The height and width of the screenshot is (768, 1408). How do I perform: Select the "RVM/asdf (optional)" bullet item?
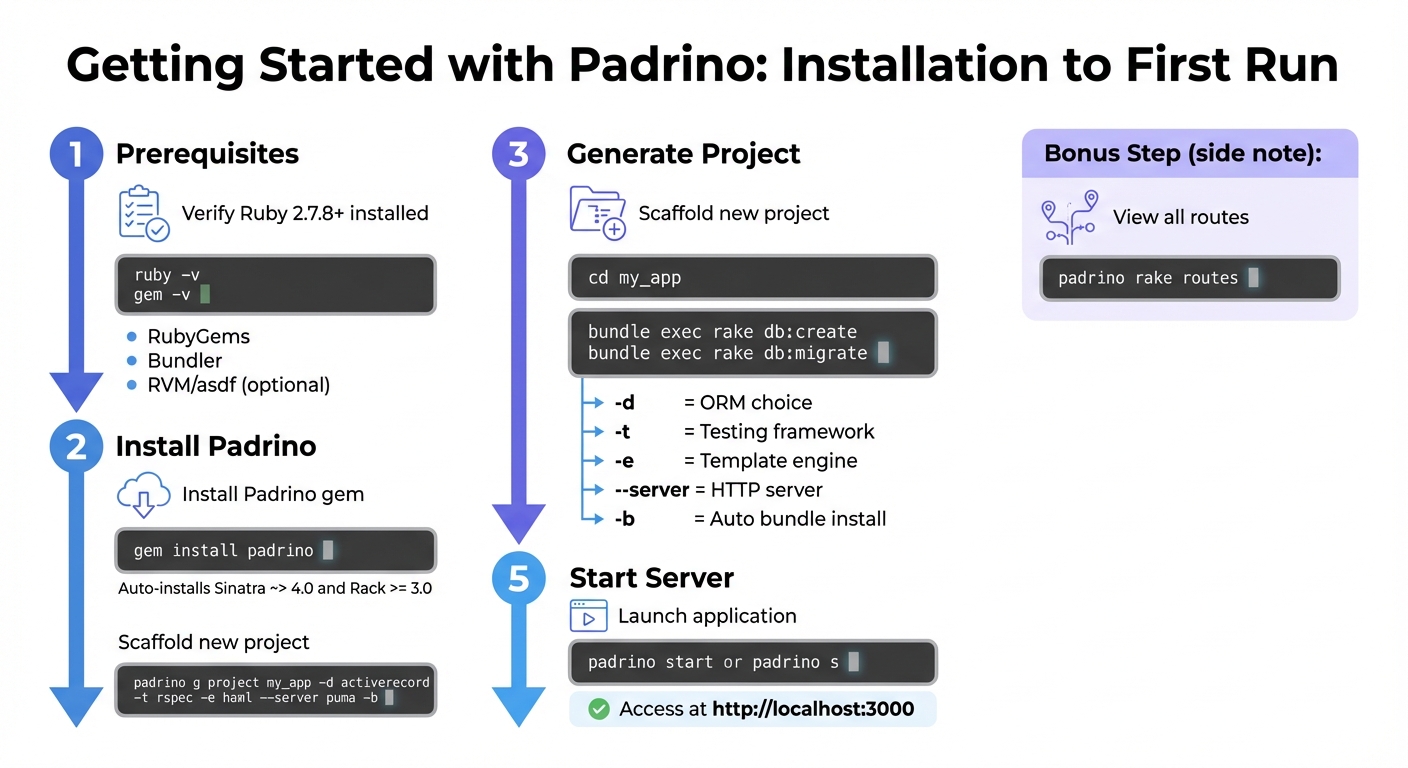238,385
